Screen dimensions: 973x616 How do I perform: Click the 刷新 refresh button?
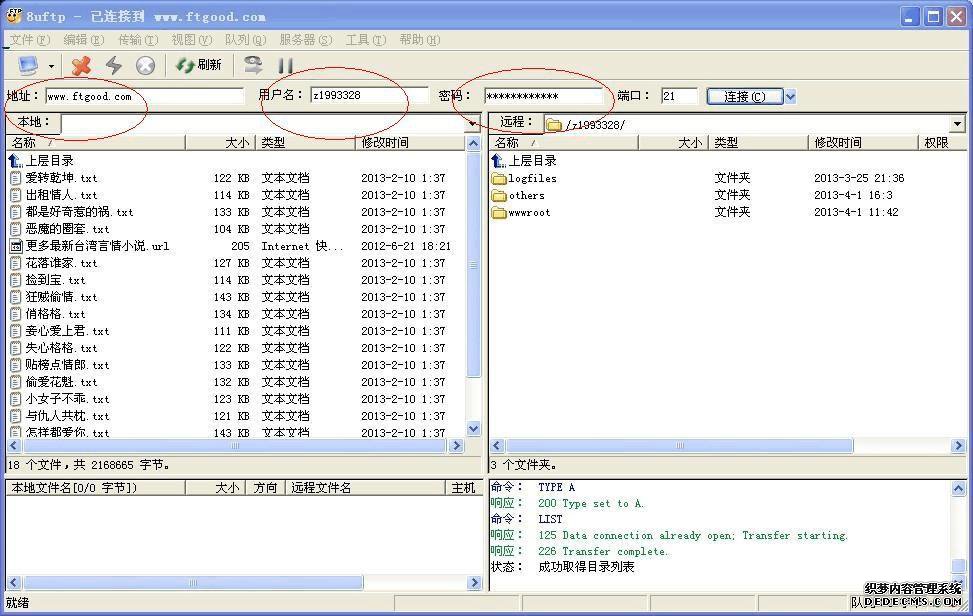tap(198, 66)
